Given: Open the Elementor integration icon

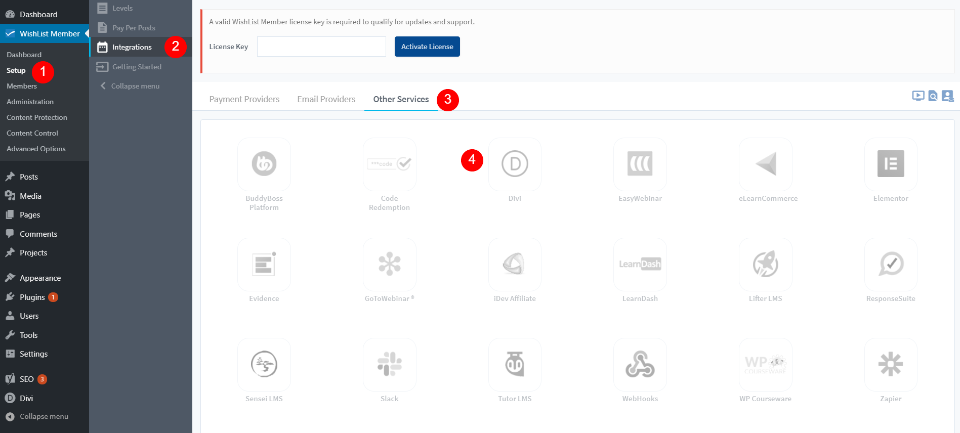Looking at the screenshot, I should (x=890, y=164).
